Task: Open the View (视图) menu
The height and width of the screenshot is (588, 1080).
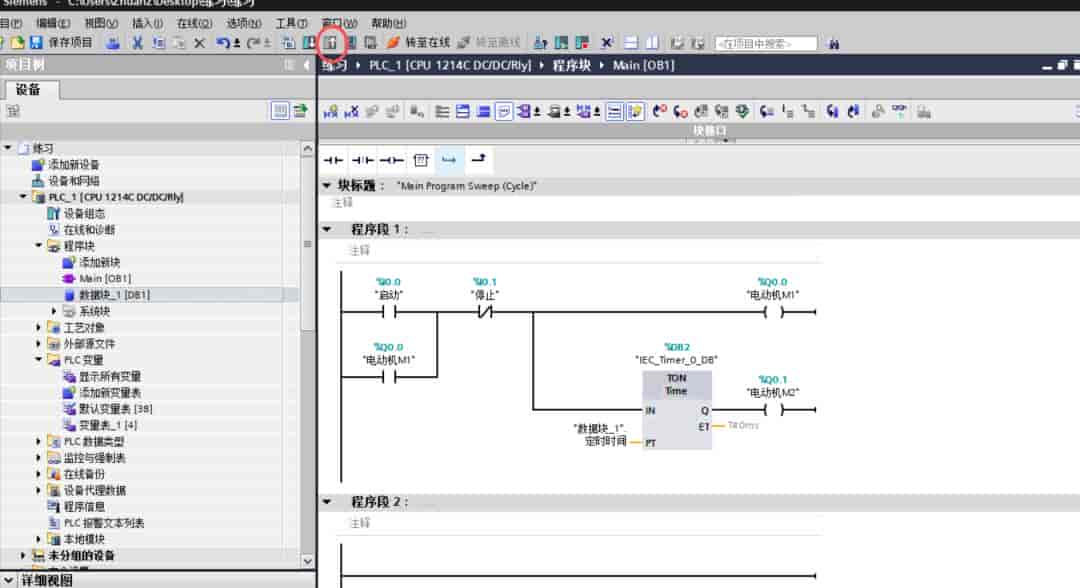Action: coord(101,23)
